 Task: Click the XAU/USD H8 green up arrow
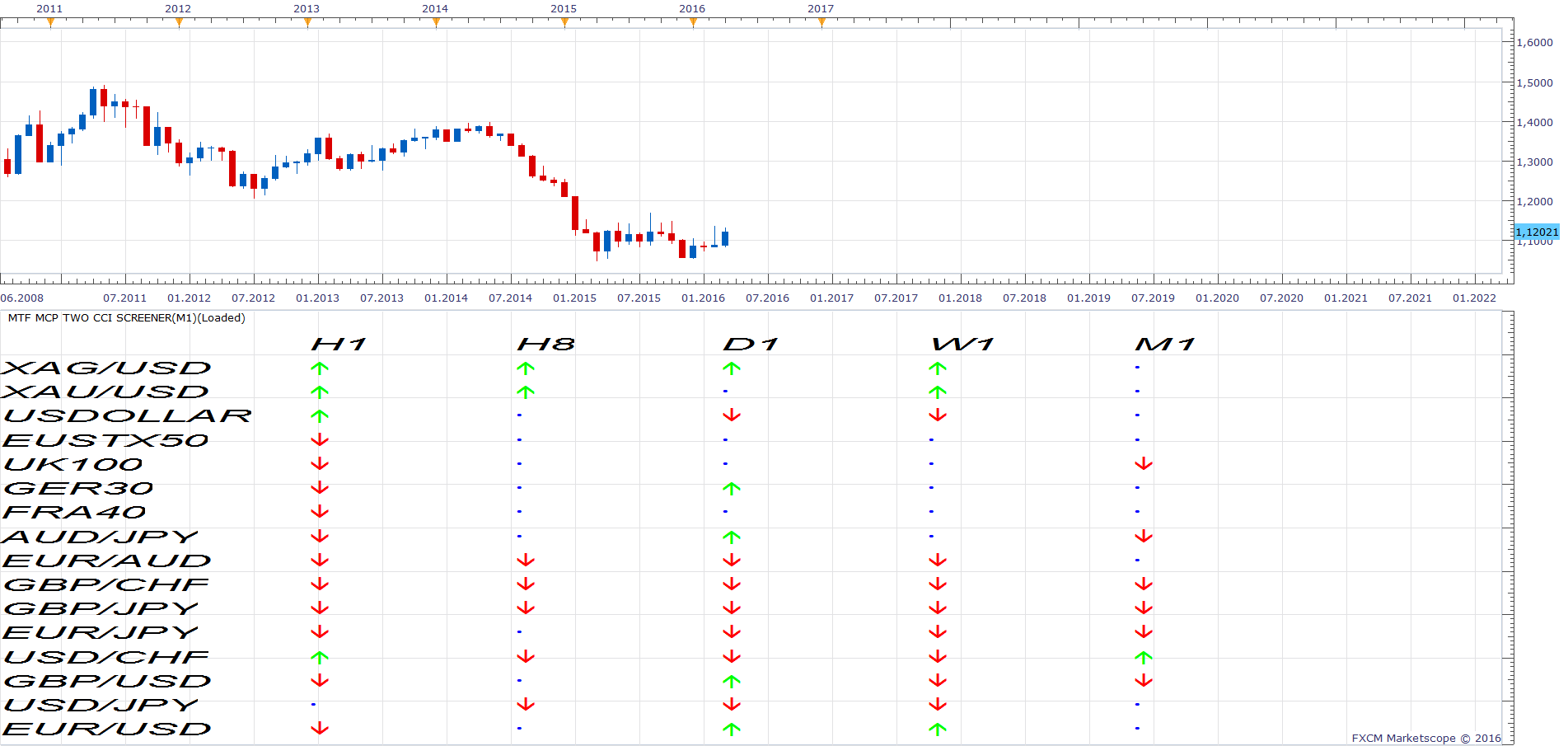[x=526, y=392]
